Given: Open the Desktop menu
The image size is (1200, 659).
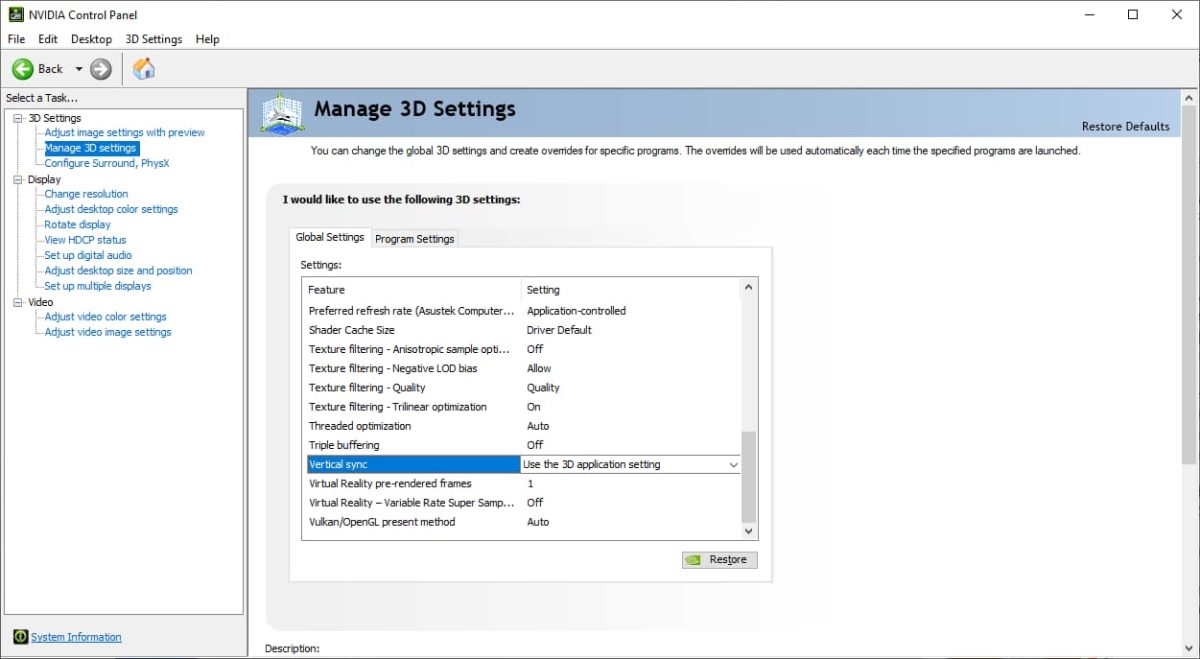Looking at the screenshot, I should [x=91, y=39].
